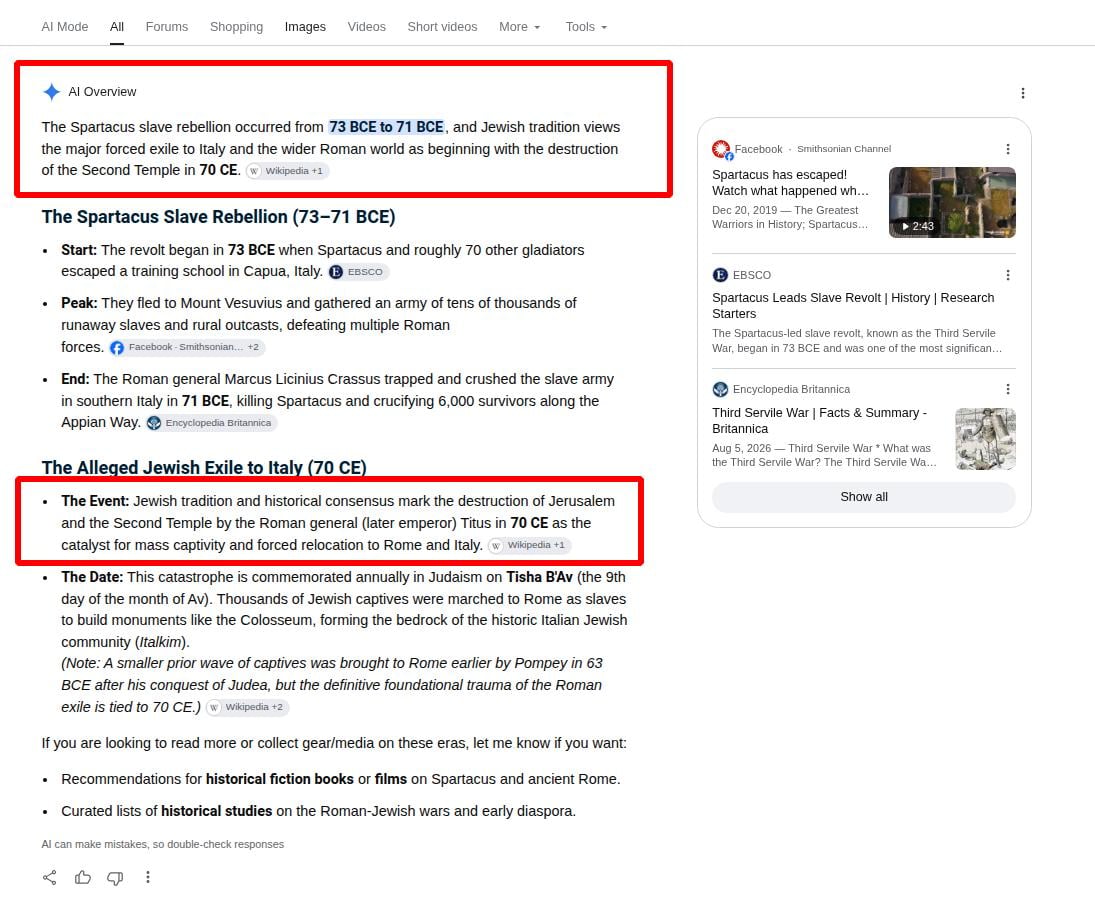Switch to the Images tab

[x=305, y=27]
